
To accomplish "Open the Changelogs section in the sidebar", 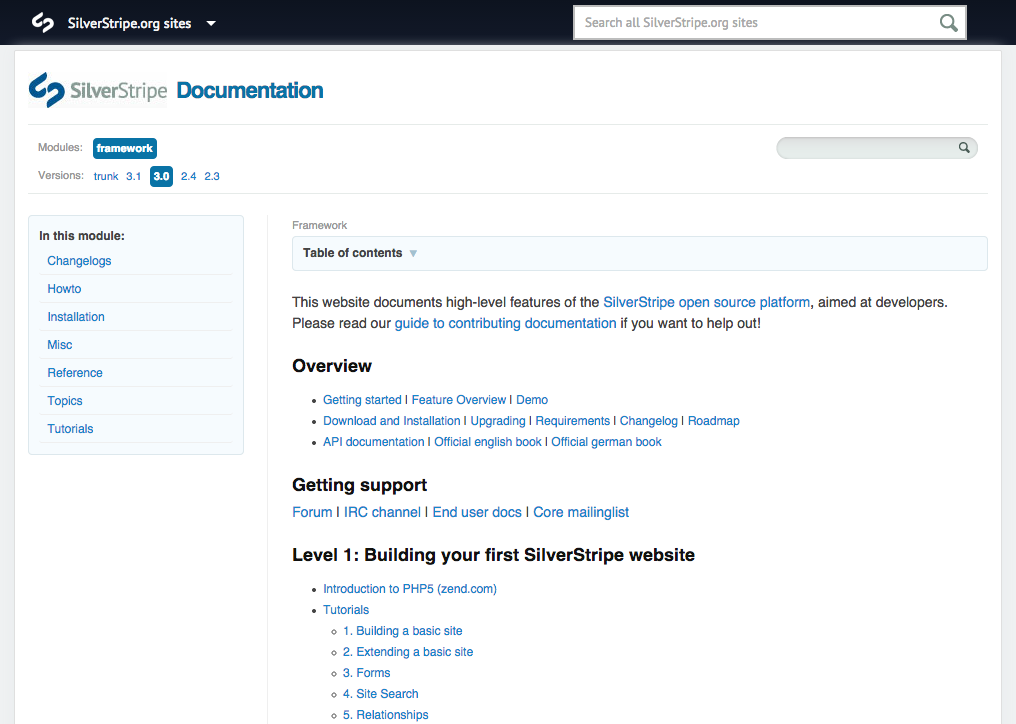I will point(79,260).
